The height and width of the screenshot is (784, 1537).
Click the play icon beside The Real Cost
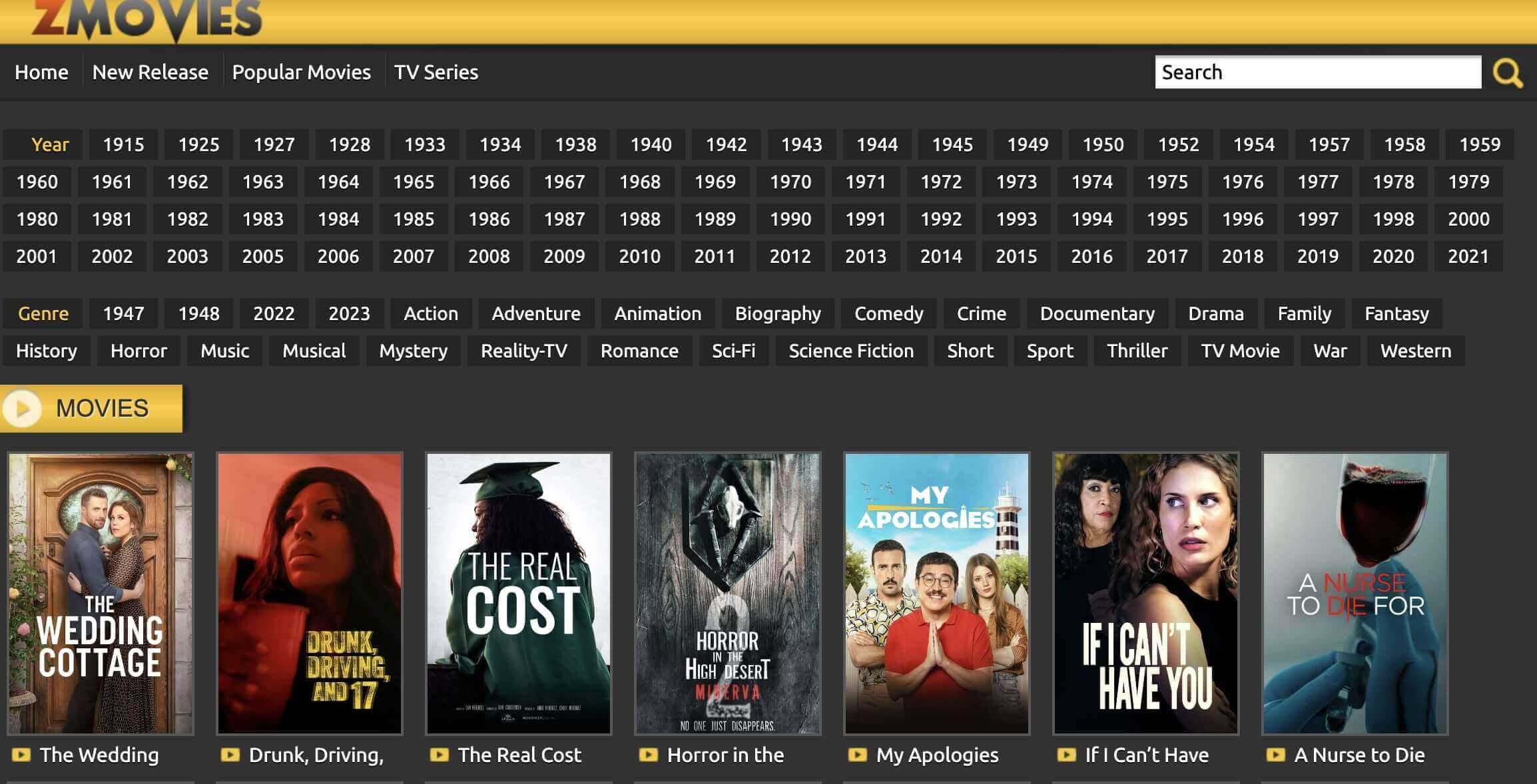pyautogui.click(x=442, y=755)
